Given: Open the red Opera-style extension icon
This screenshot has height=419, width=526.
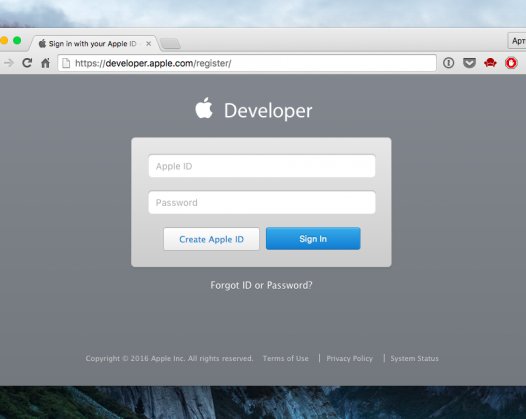Looking at the screenshot, I should [x=511, y=63].
